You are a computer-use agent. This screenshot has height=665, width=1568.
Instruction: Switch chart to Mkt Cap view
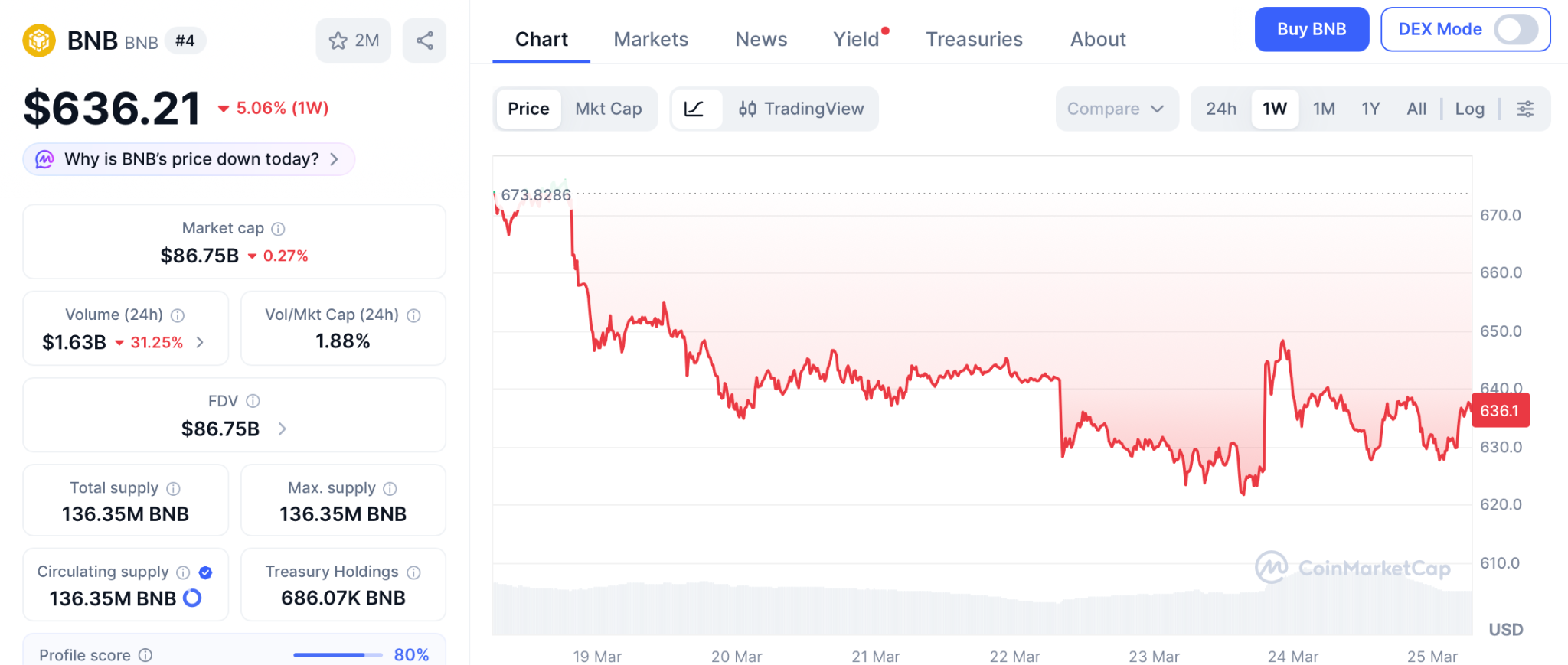tap(608, 109)
